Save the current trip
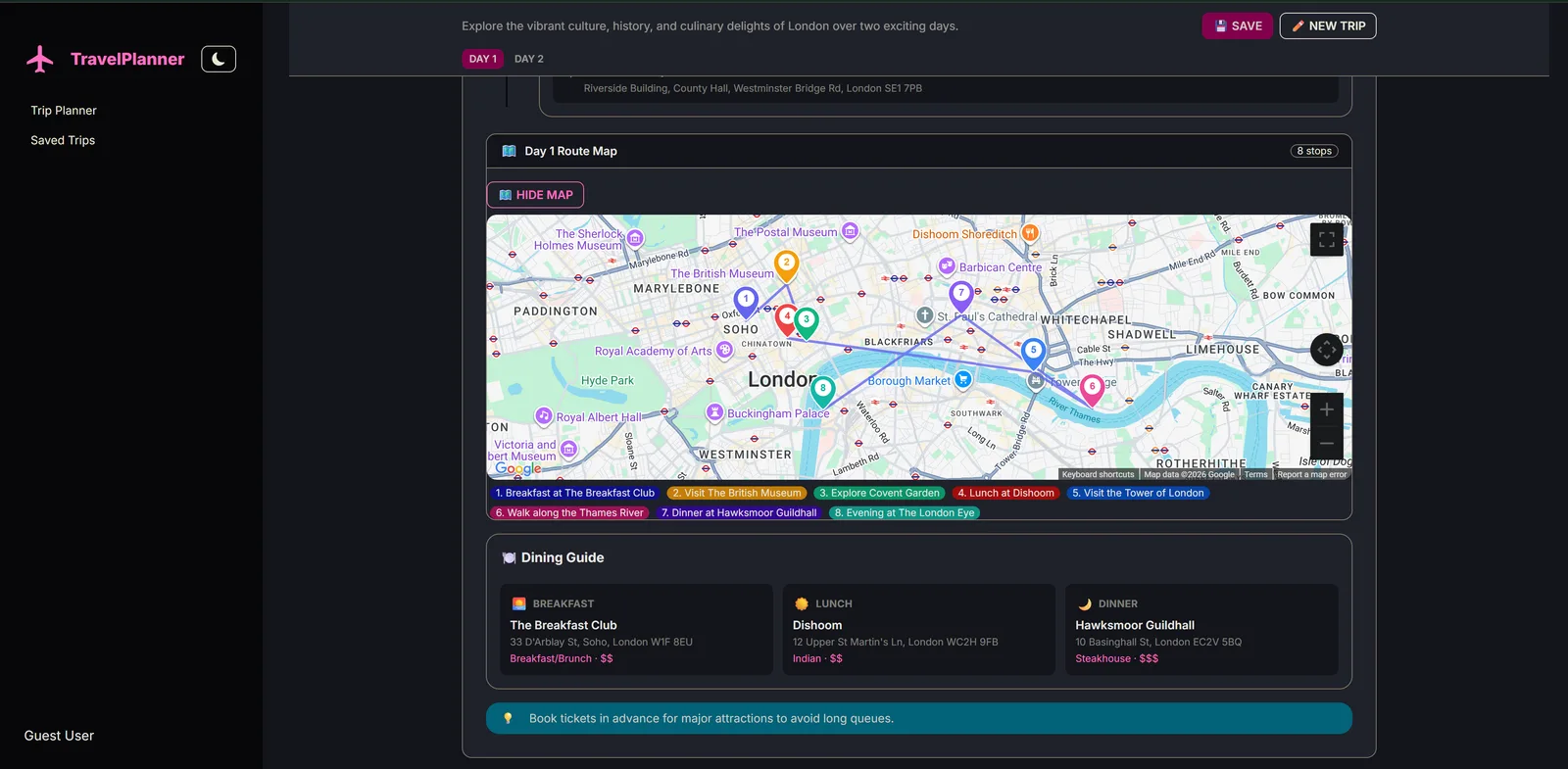Screen dimensions: 1568x769 [1238, 26]
